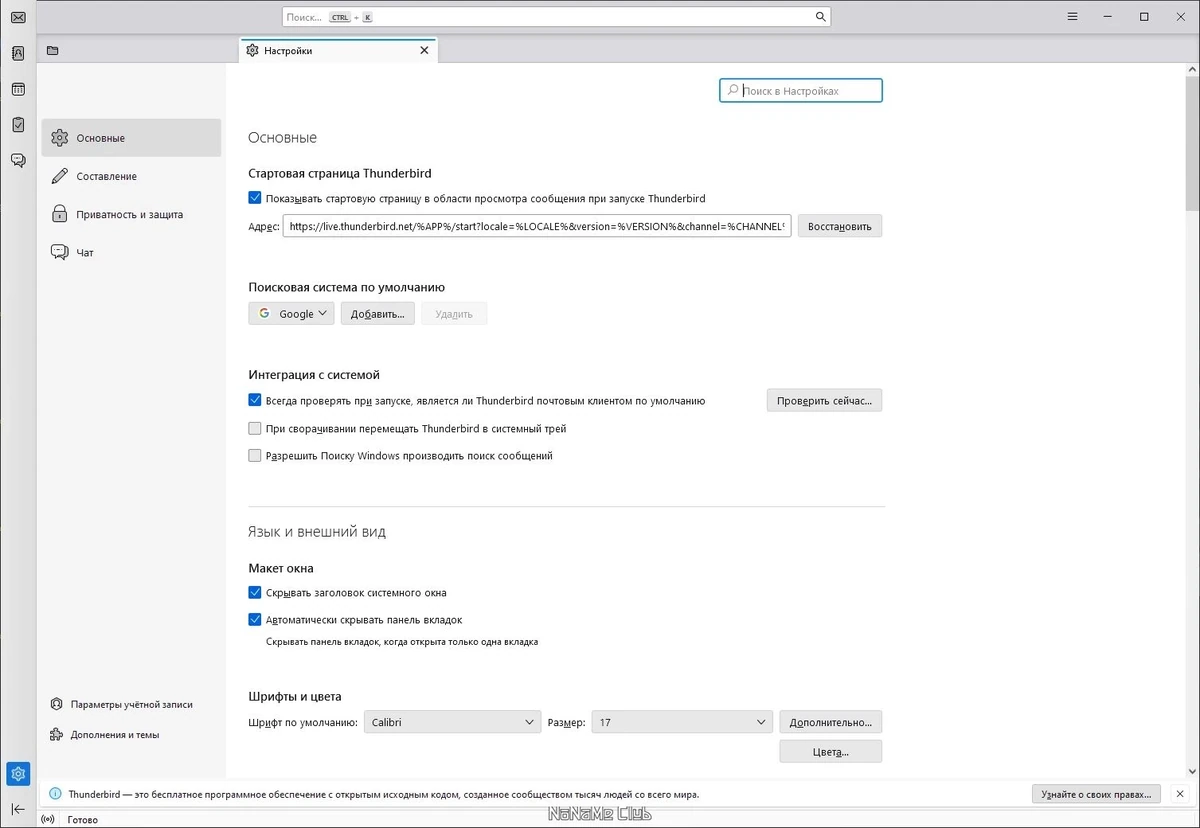Viewport: 1200px width, 828px height.
Task: Click the folder icon above sidebar
Action: pos(53,51)
